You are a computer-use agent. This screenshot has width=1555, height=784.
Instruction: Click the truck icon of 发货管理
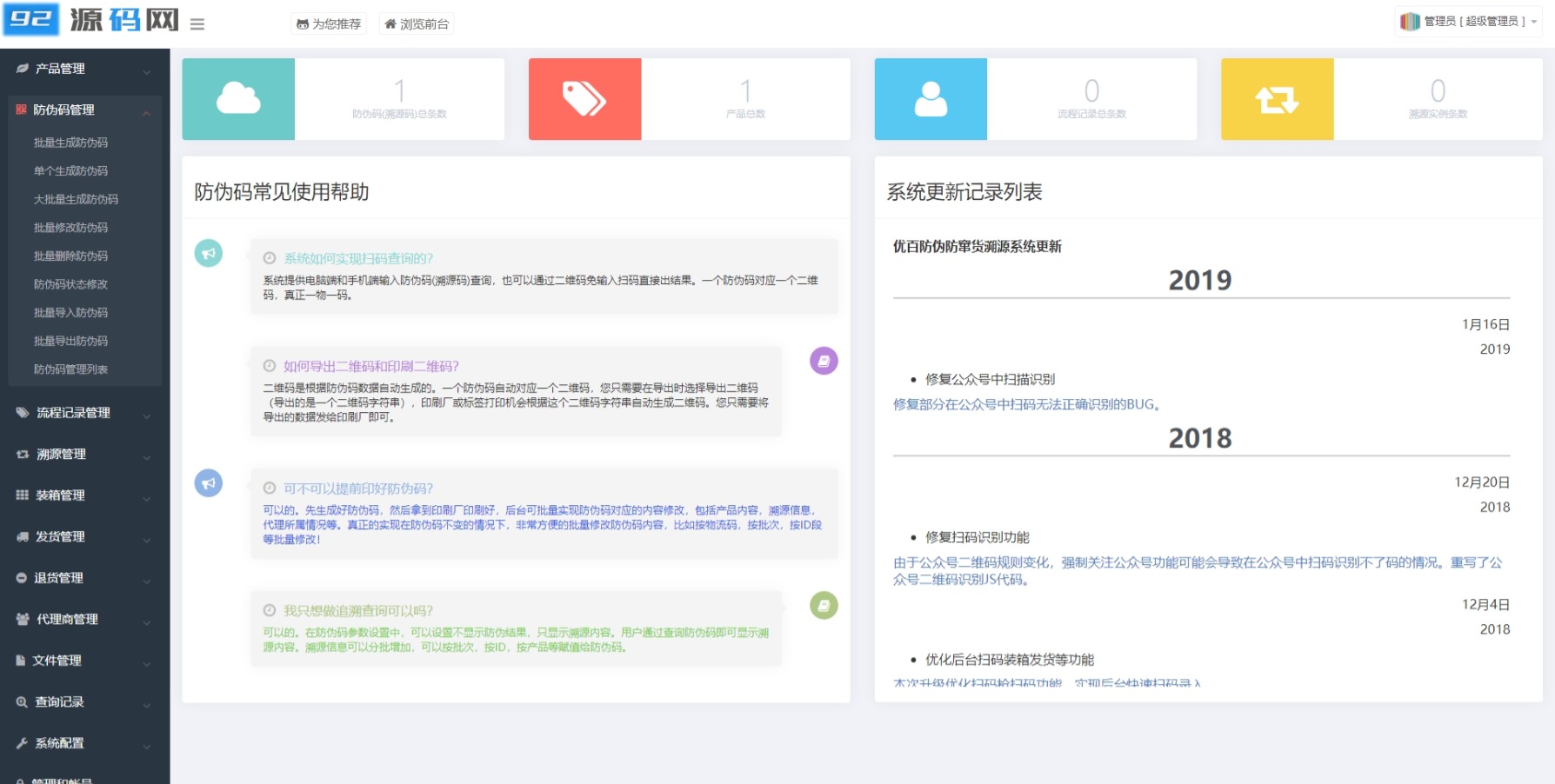pyautogui.click(x=23, y=536)
